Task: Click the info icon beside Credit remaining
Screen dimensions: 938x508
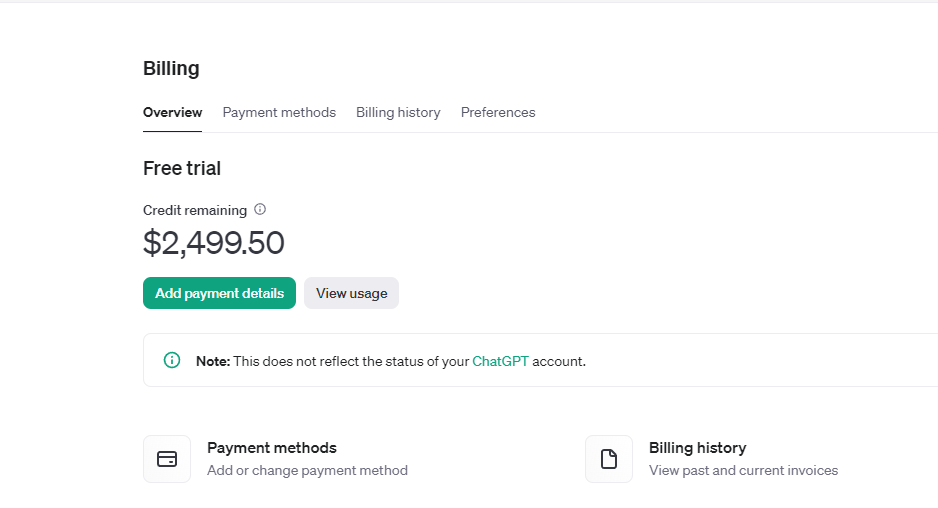Action: [x=260, y=209]
